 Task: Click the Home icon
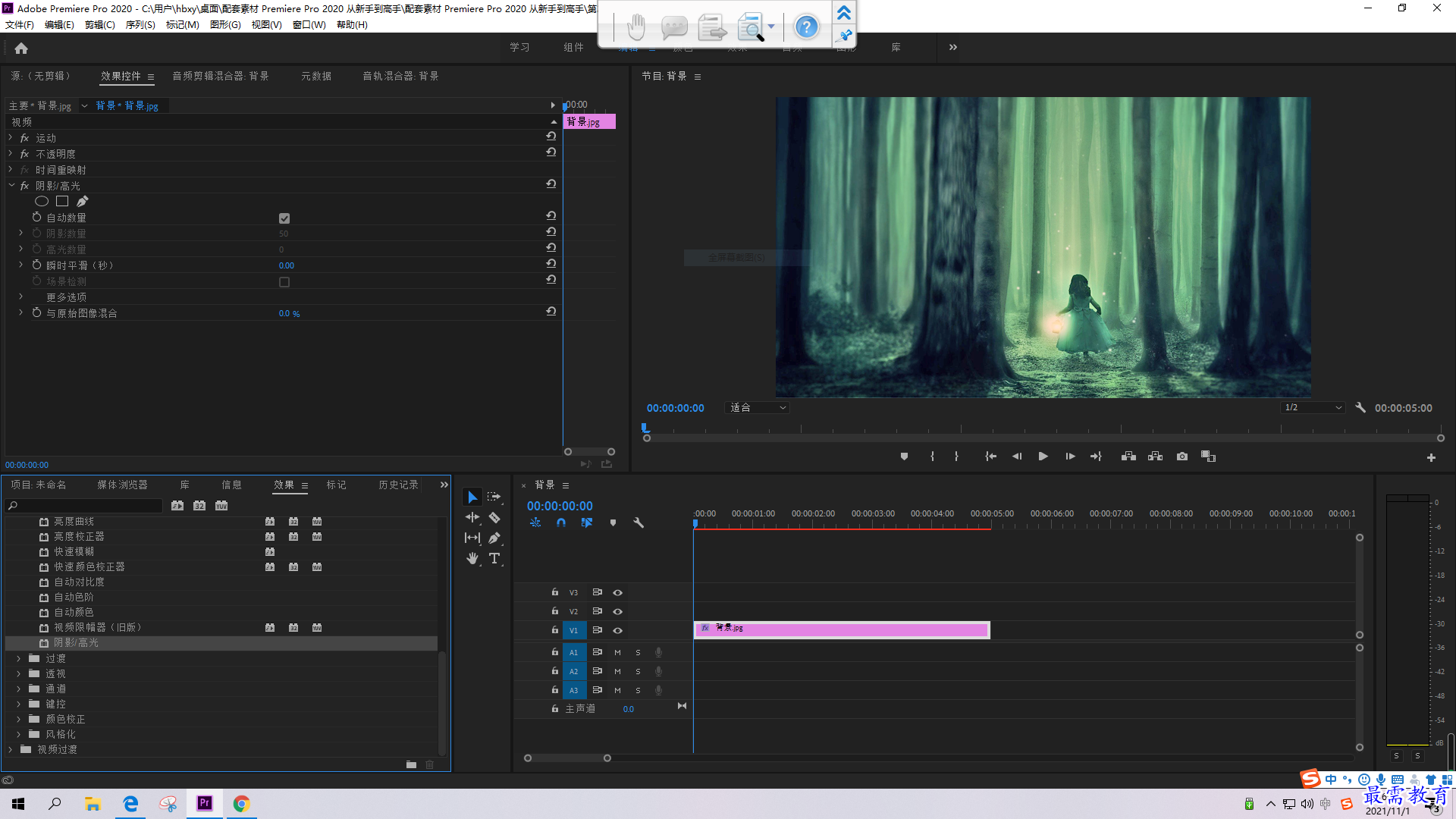21,48
